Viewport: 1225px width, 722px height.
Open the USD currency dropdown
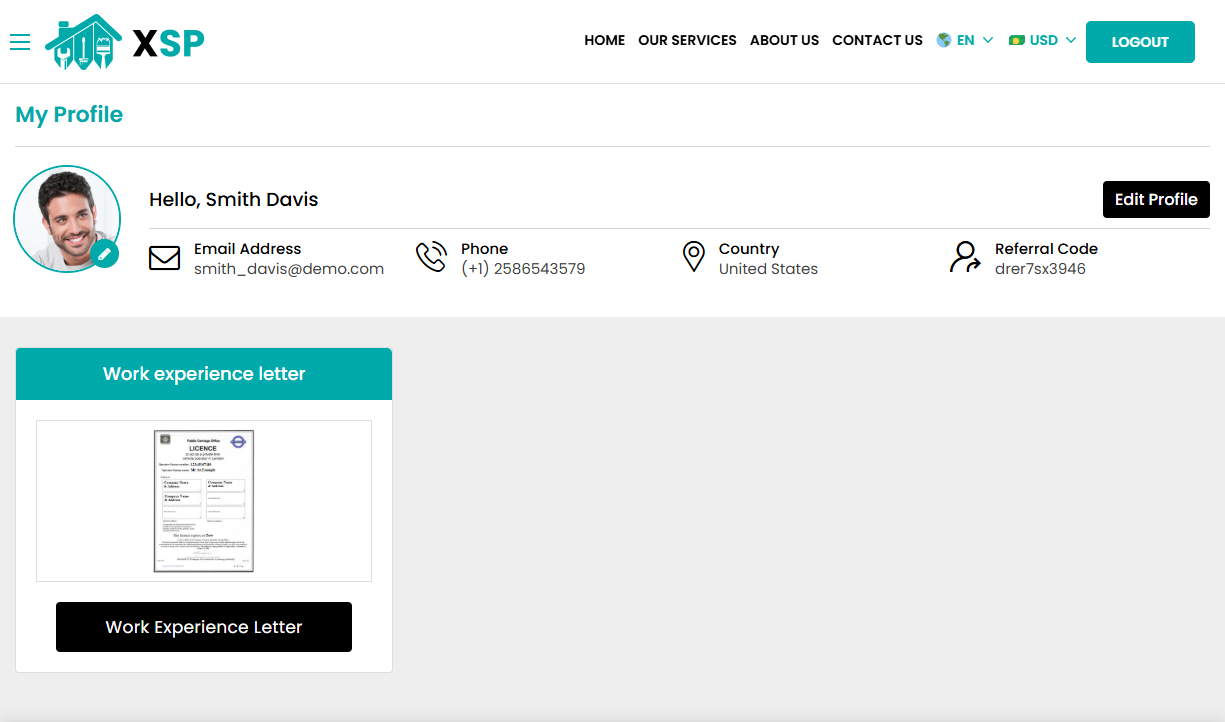1042,40
